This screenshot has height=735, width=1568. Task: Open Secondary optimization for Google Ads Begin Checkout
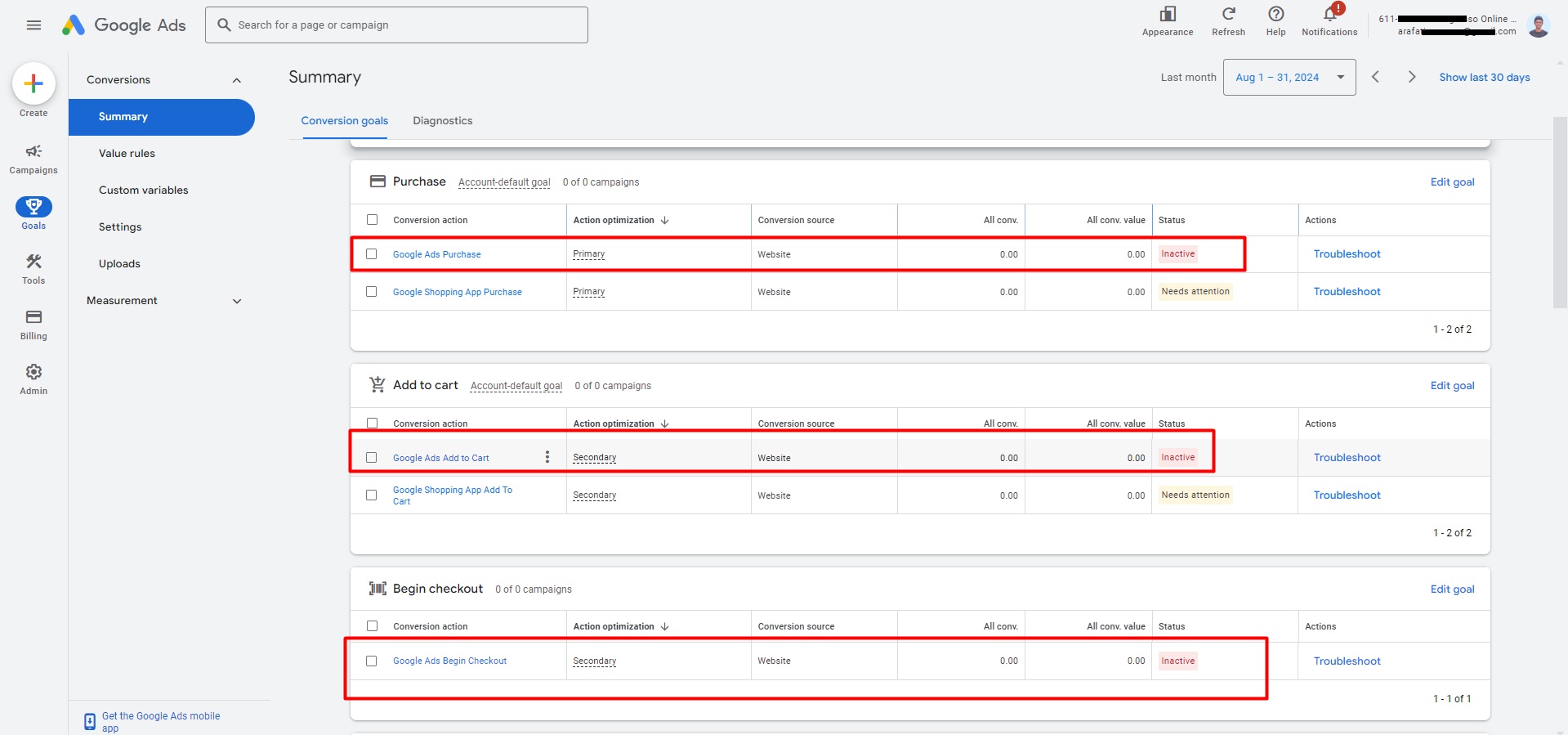click(595, 661)
